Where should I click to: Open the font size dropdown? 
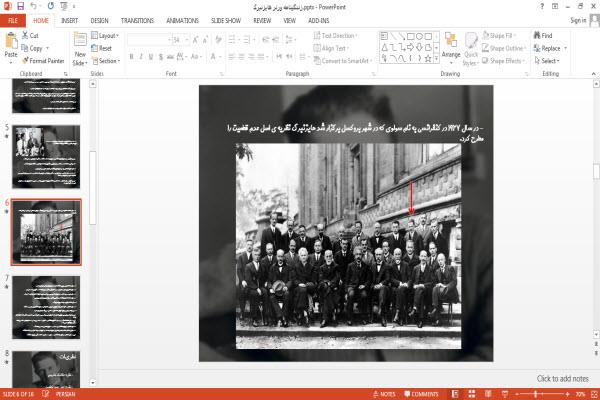[187, 39]
